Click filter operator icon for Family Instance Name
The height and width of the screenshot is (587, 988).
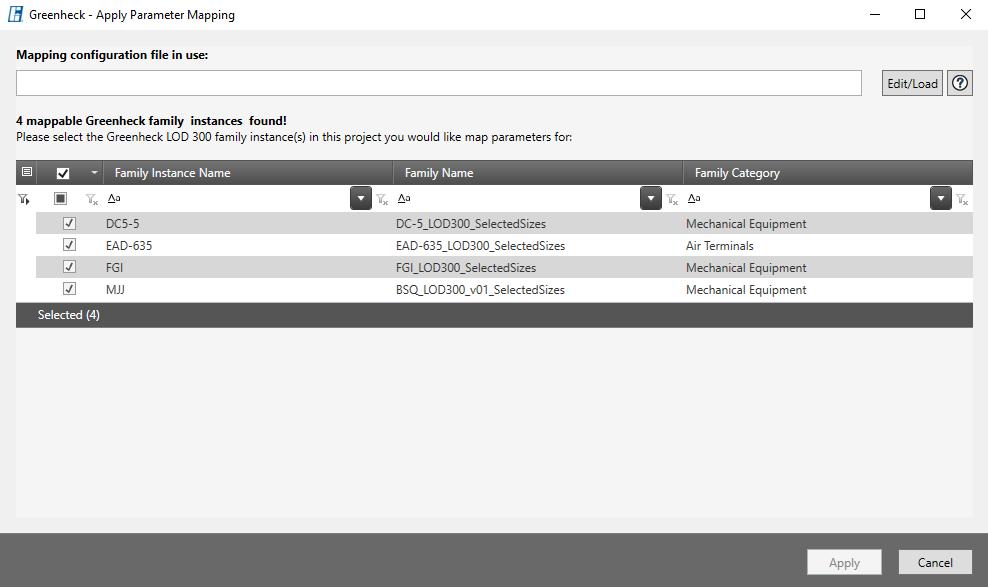click(x=114, y=199)
